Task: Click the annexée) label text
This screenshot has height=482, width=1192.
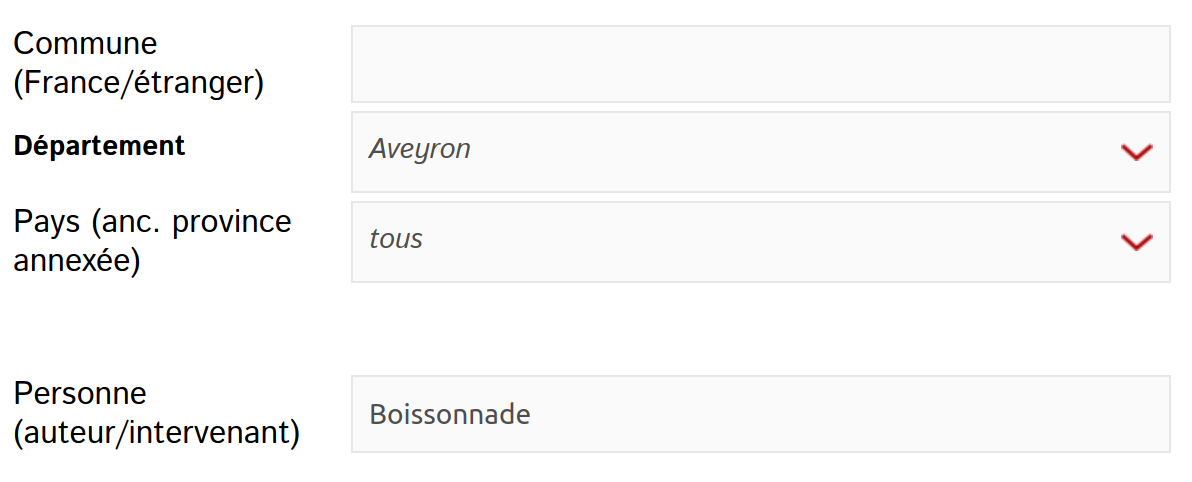Action: coord(77,262)
